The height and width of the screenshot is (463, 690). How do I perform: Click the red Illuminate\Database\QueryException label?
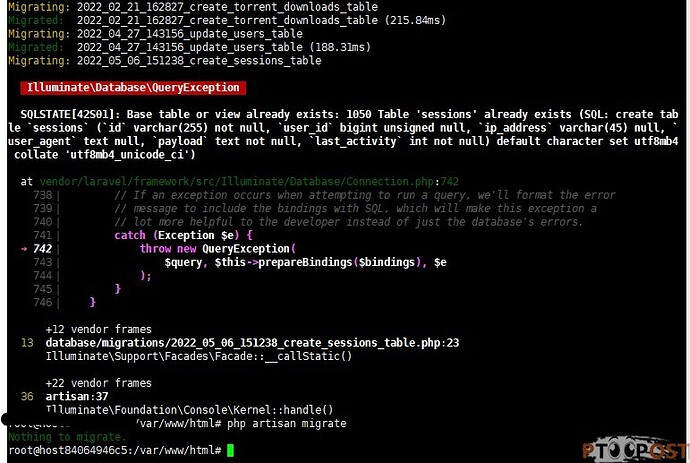(x=133, y=88)
